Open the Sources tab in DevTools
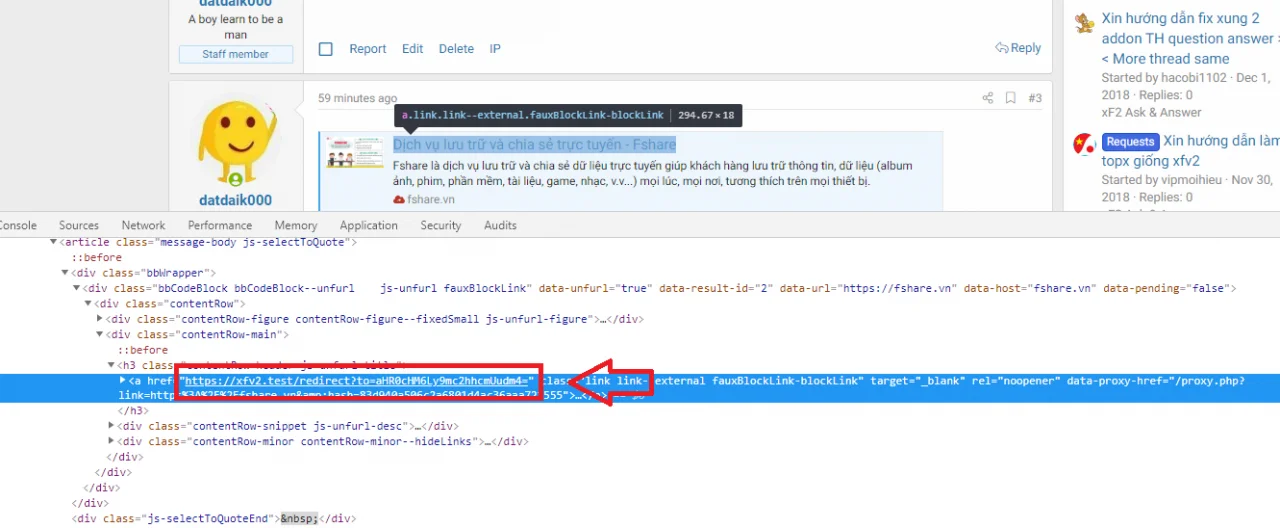The width and height of the screenshot is (1280, 528). (78, 225)
